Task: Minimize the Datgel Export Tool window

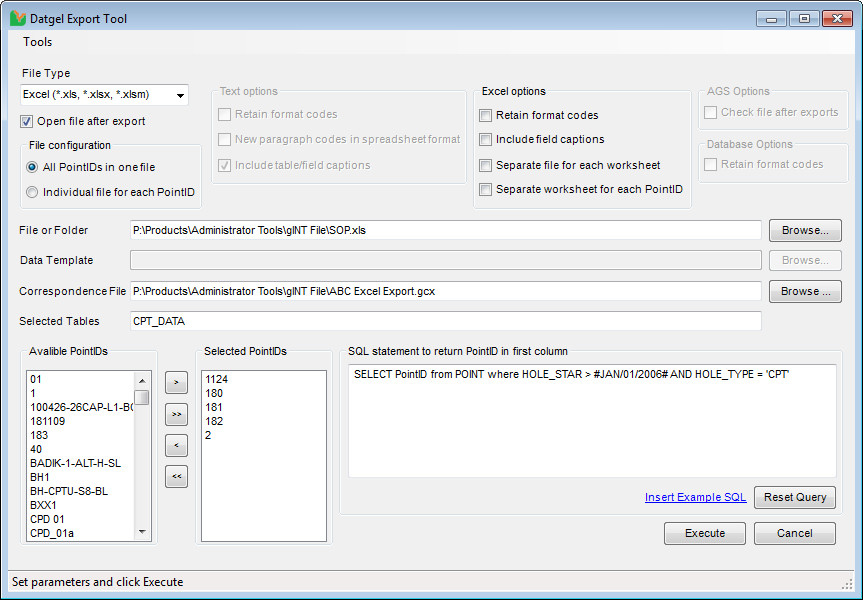Action: click(771, 19)
